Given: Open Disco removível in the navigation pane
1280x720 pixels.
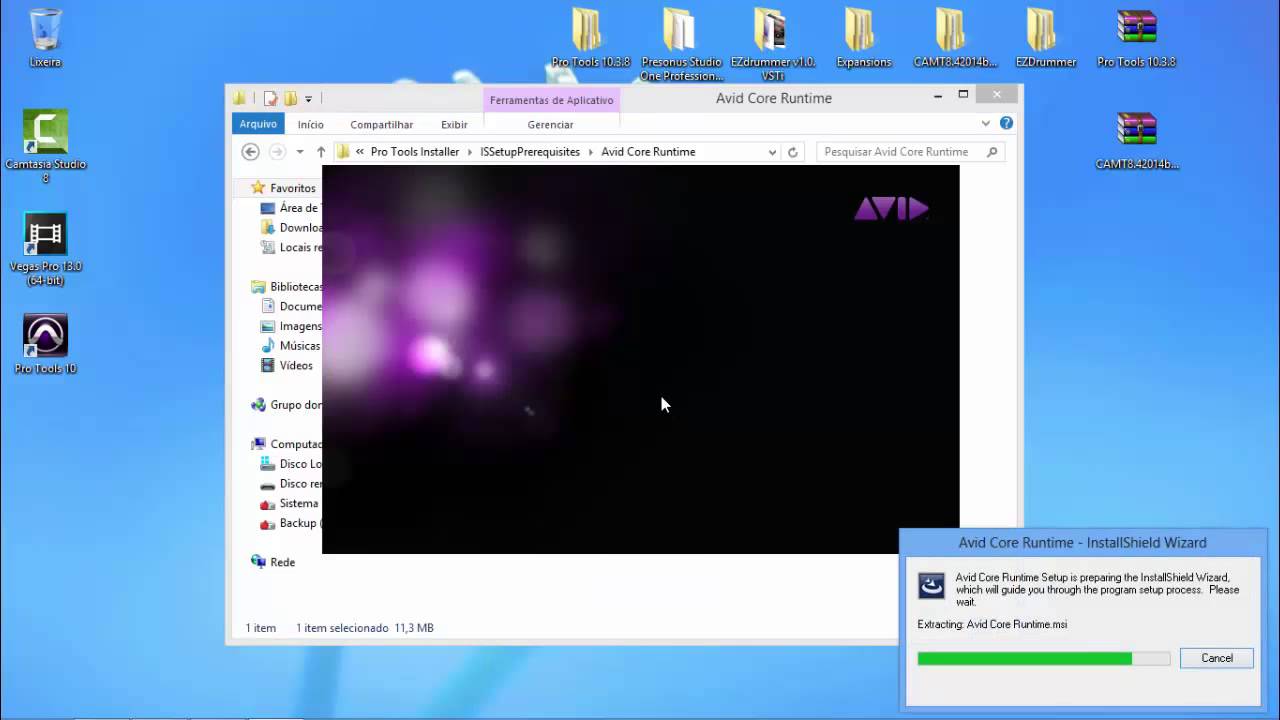Looking at the screenshot, I should [x=291, y=484].
